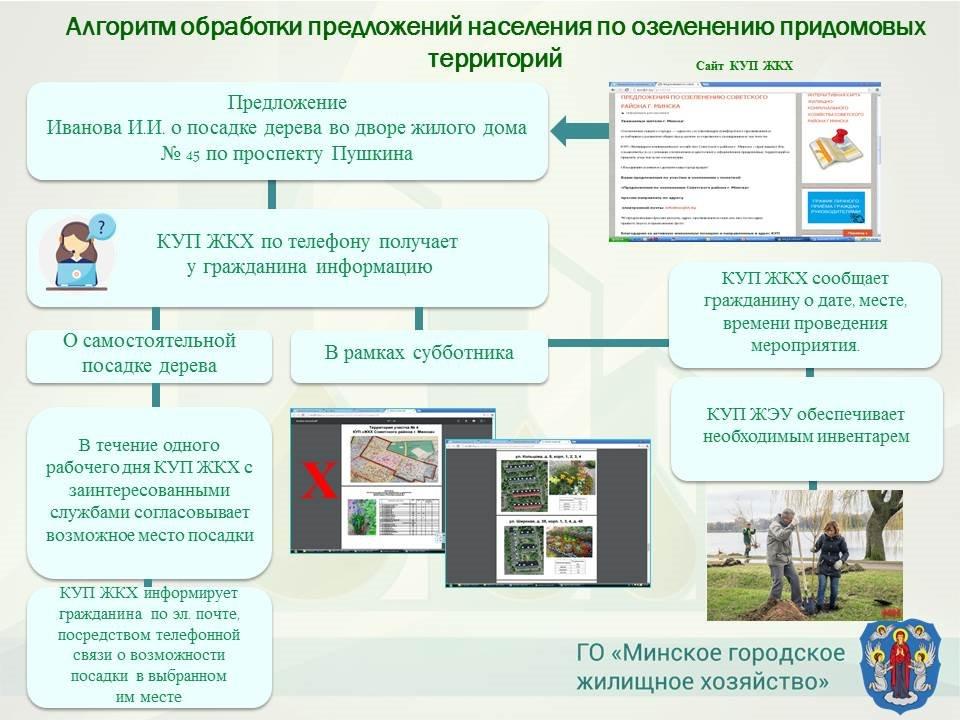960x720 pixels.
Task: Open the flower beds document screenshot
Action: pyautogui.click(x=547, y=512)
